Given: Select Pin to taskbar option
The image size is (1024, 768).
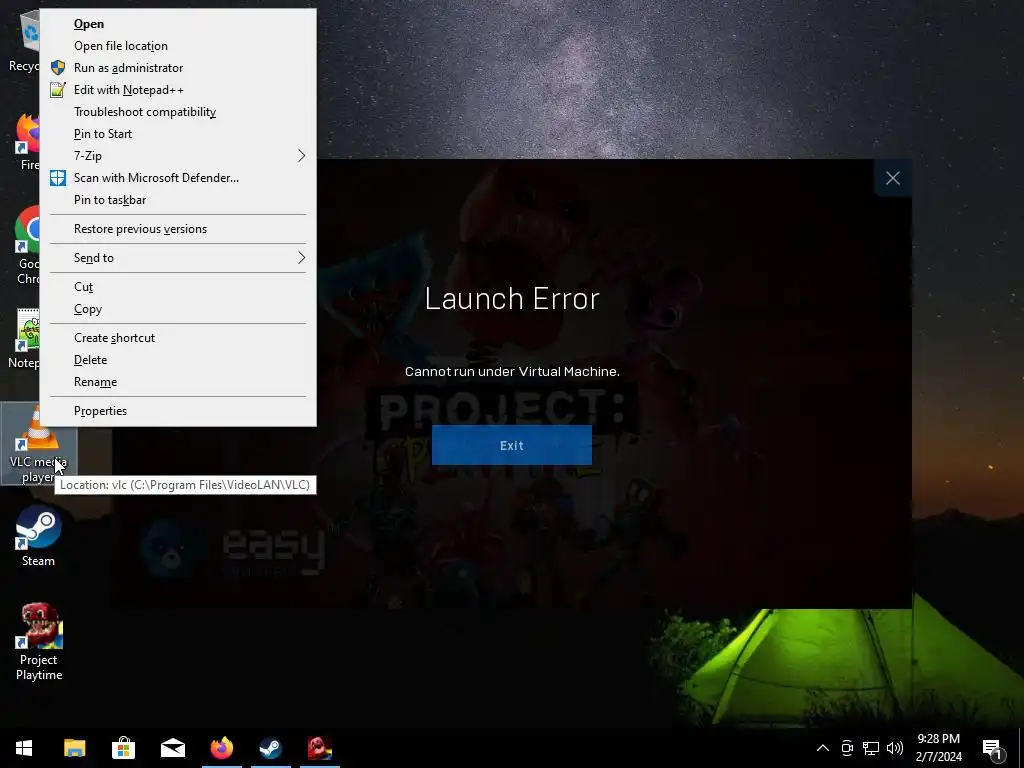Looking at the screenshot, I should pos(178,200).
